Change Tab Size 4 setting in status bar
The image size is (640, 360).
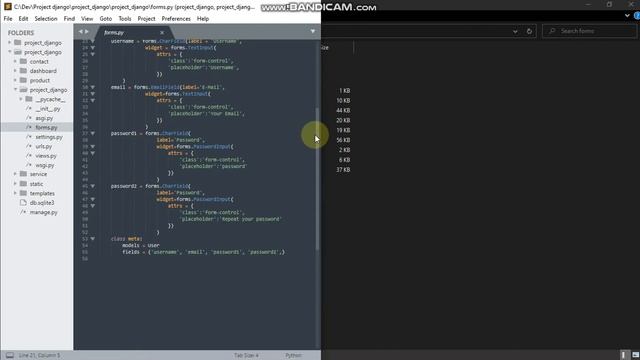[x=246, y=356]
